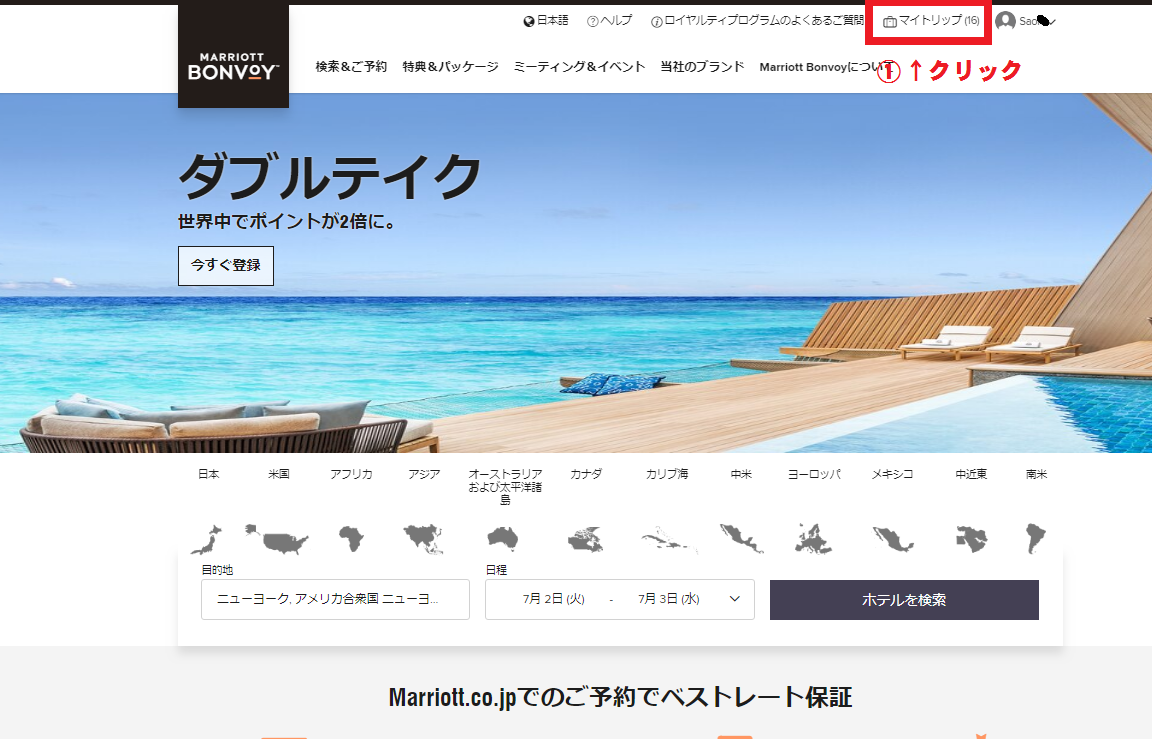Click the 日本 region label

[209, 475]
